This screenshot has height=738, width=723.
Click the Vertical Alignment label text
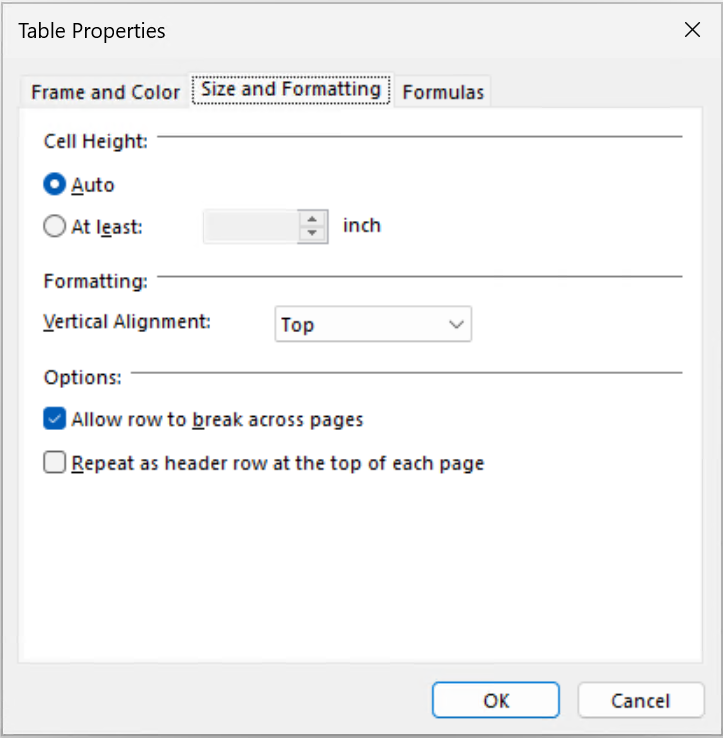128,322
